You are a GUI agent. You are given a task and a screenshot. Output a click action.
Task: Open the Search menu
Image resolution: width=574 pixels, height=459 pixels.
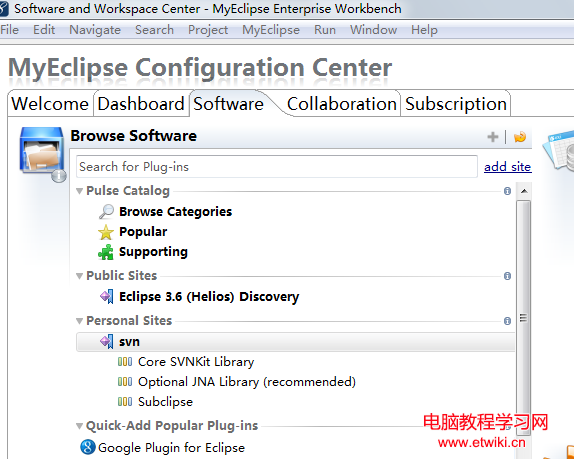(x=154, y=30)
